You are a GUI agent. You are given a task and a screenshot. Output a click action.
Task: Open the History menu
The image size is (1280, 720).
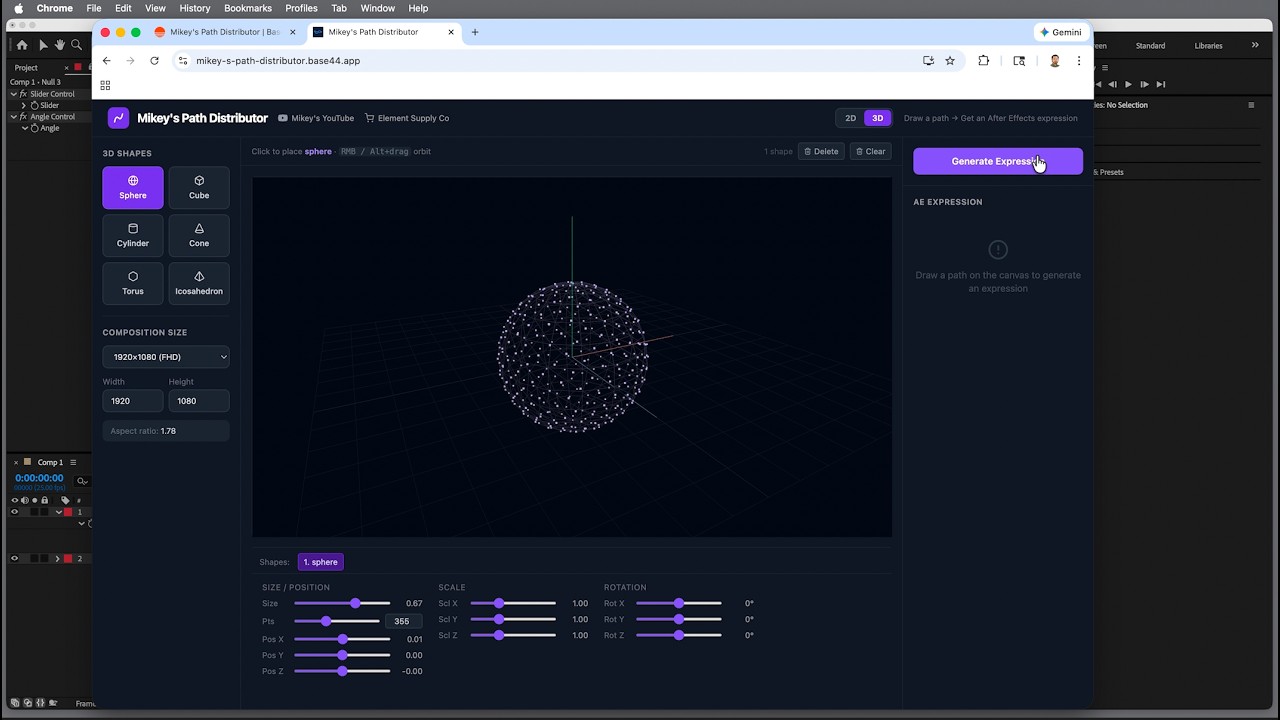click(x=195, y=8)
